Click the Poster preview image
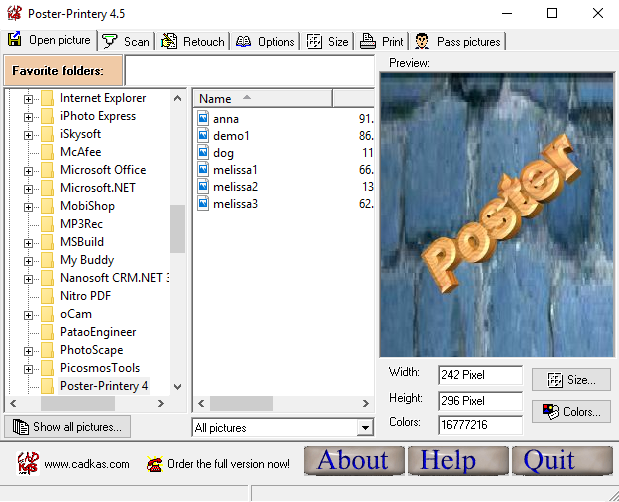Image resolution: width=619 pixels, height=502 pixels. click(497, 215)
